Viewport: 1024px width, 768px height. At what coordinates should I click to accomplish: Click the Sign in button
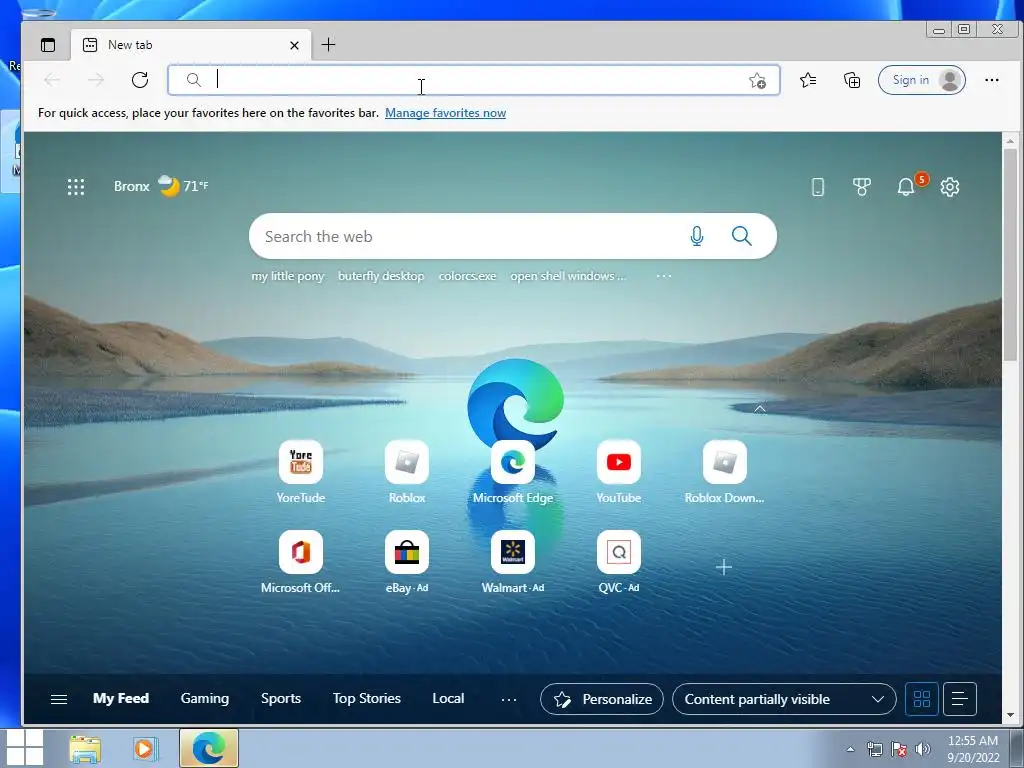(x=921, y=80)
